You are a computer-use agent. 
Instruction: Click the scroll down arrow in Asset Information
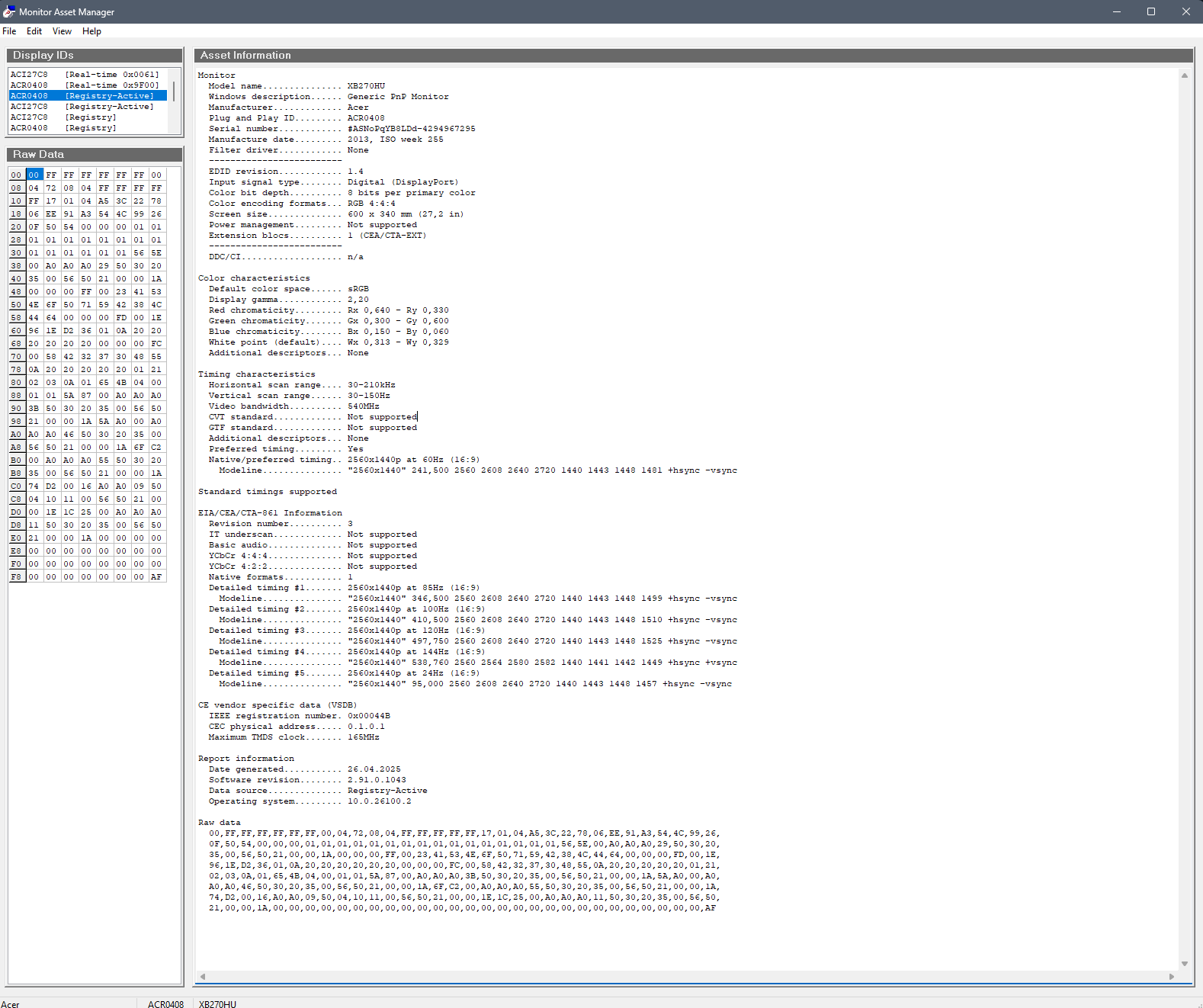tap(1185, 964)
